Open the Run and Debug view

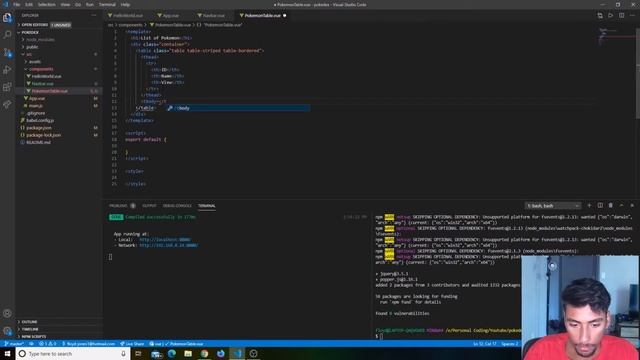[x=7, y=70]
